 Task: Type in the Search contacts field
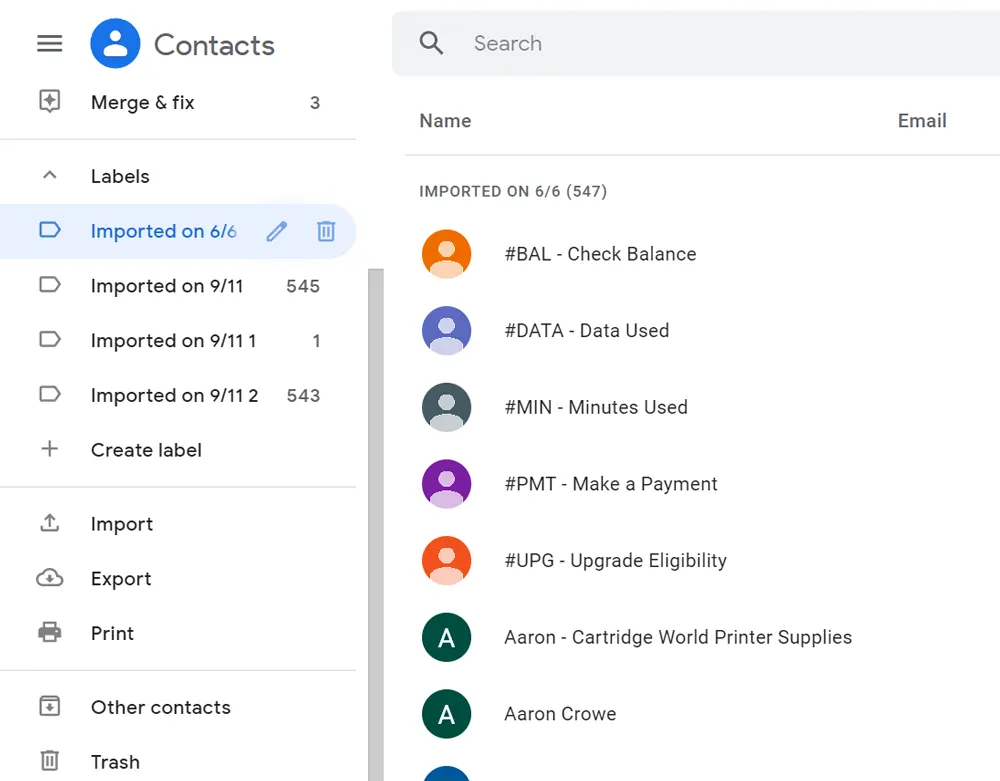tap(700, 44)
